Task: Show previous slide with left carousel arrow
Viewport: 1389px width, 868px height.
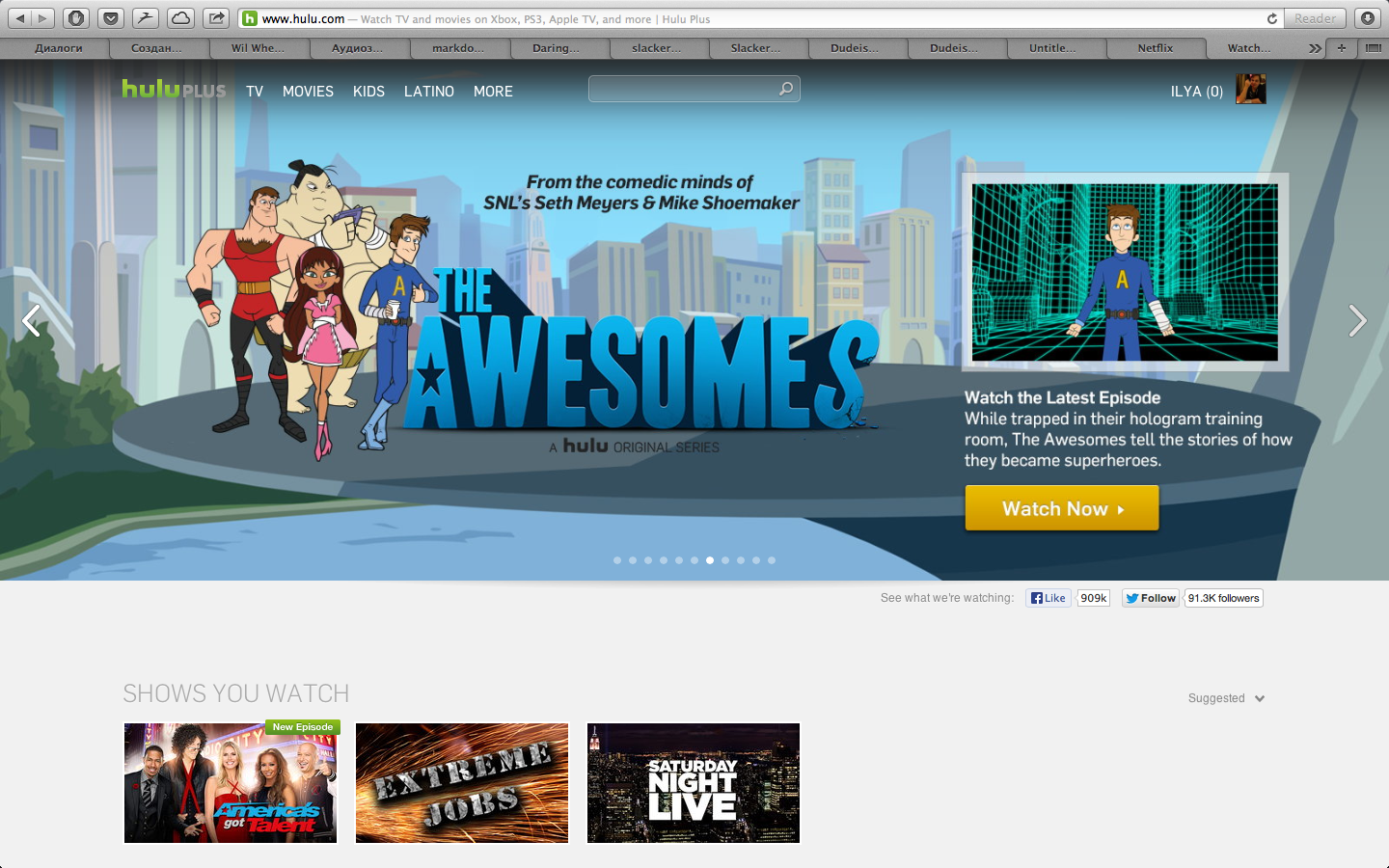Action: pos(32,320)
